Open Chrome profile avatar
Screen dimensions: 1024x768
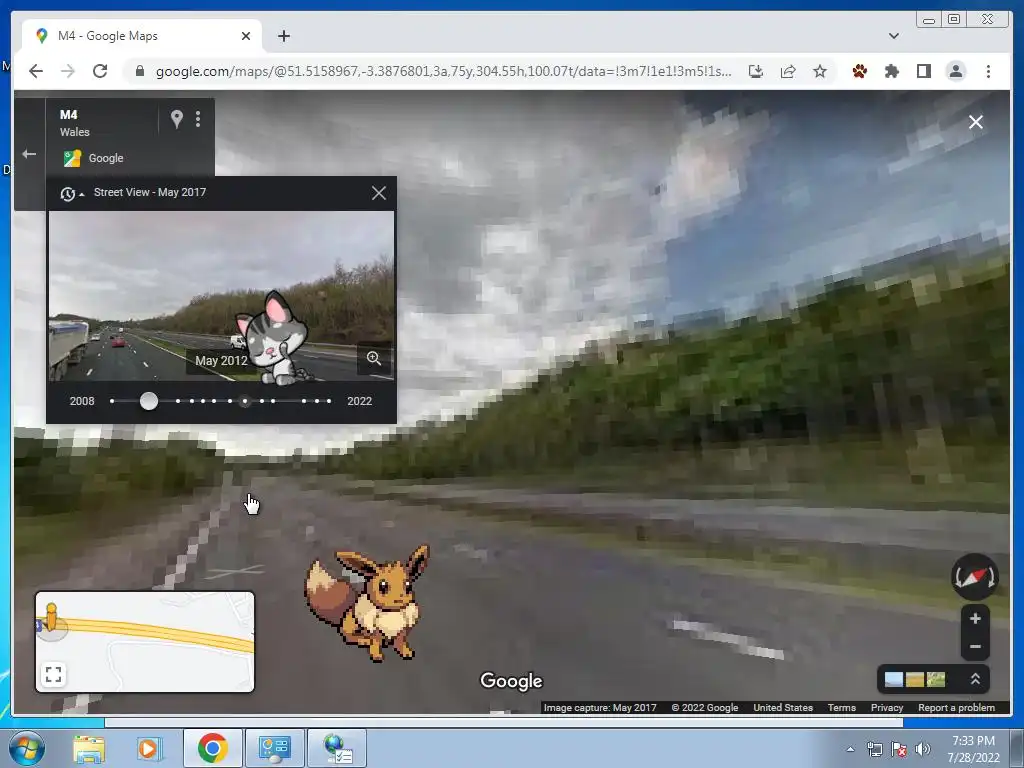tap(956, 71)
